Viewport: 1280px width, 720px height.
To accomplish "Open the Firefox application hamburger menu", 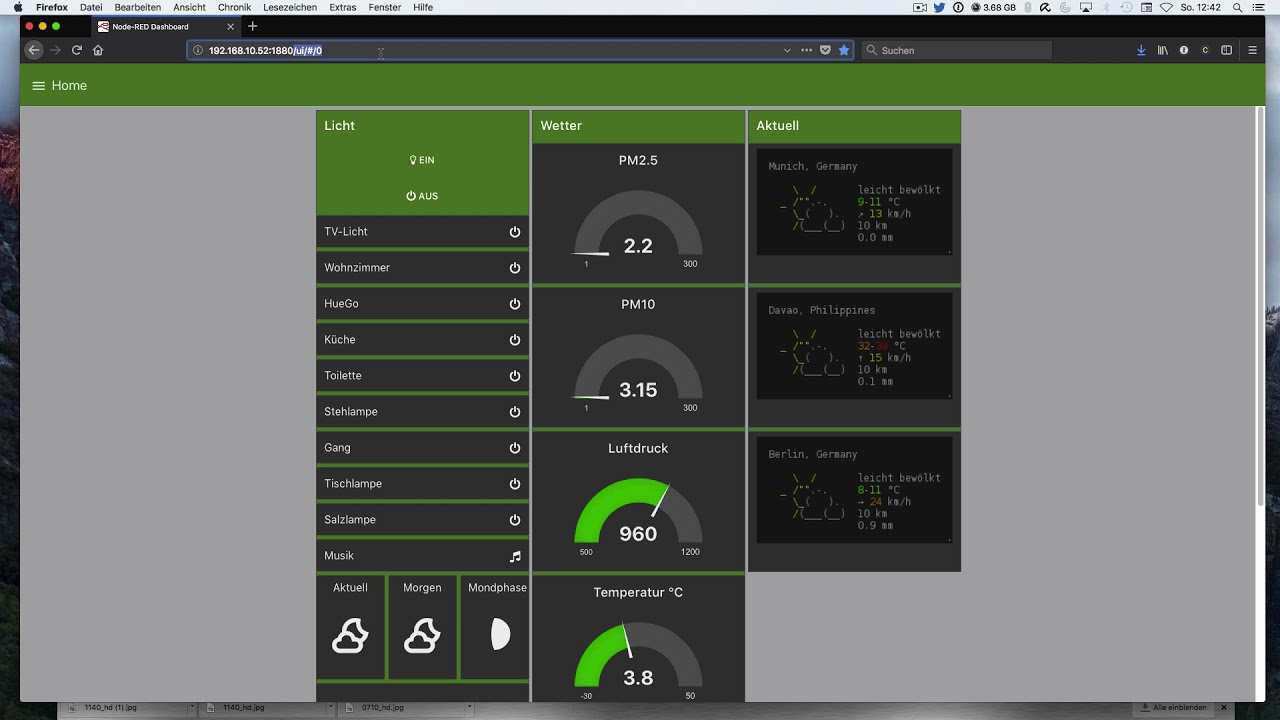I will click(1252, 50).
